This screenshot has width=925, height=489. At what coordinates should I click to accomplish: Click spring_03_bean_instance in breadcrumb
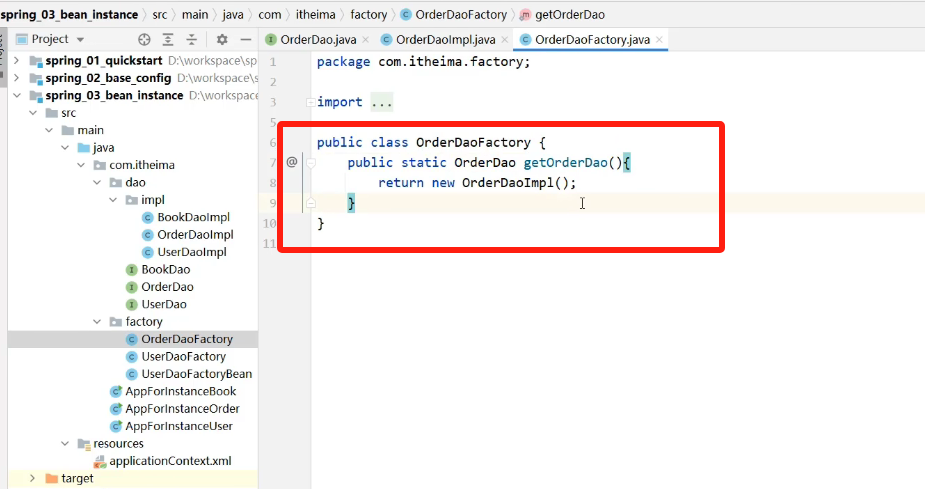pyautogui.click(x=69, y=15)
